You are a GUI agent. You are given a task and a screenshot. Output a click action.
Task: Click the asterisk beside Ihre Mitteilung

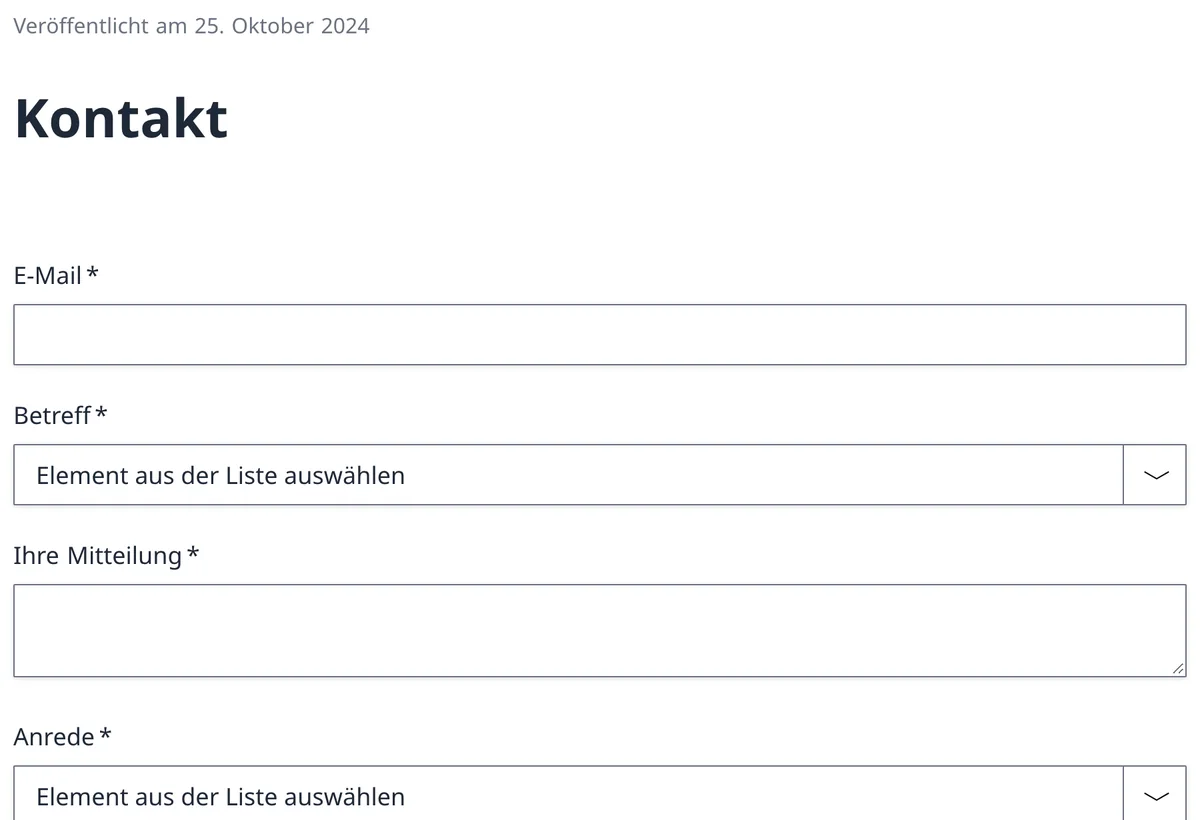(x=193, y=553)
